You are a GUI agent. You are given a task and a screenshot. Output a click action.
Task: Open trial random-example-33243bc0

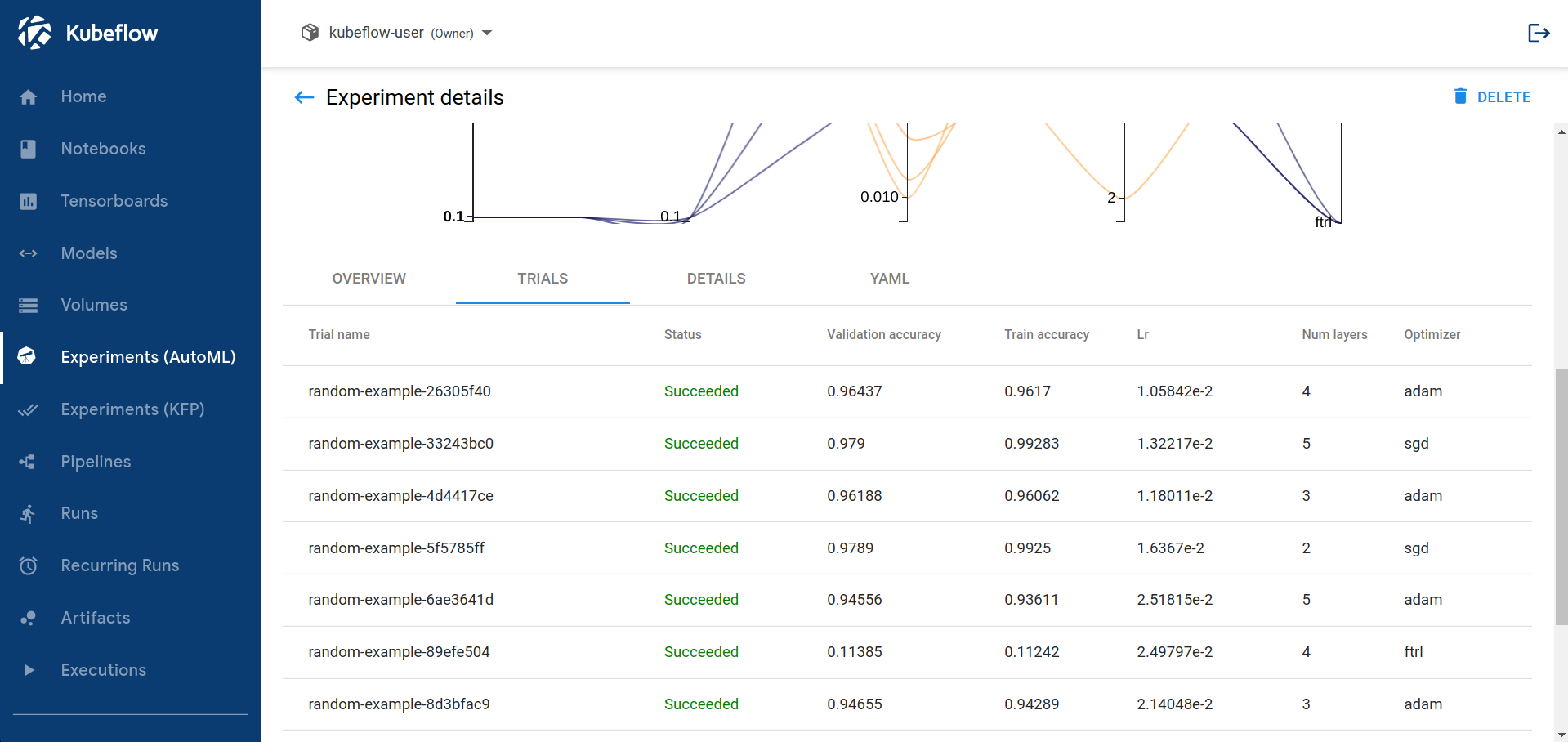point(400,444)
